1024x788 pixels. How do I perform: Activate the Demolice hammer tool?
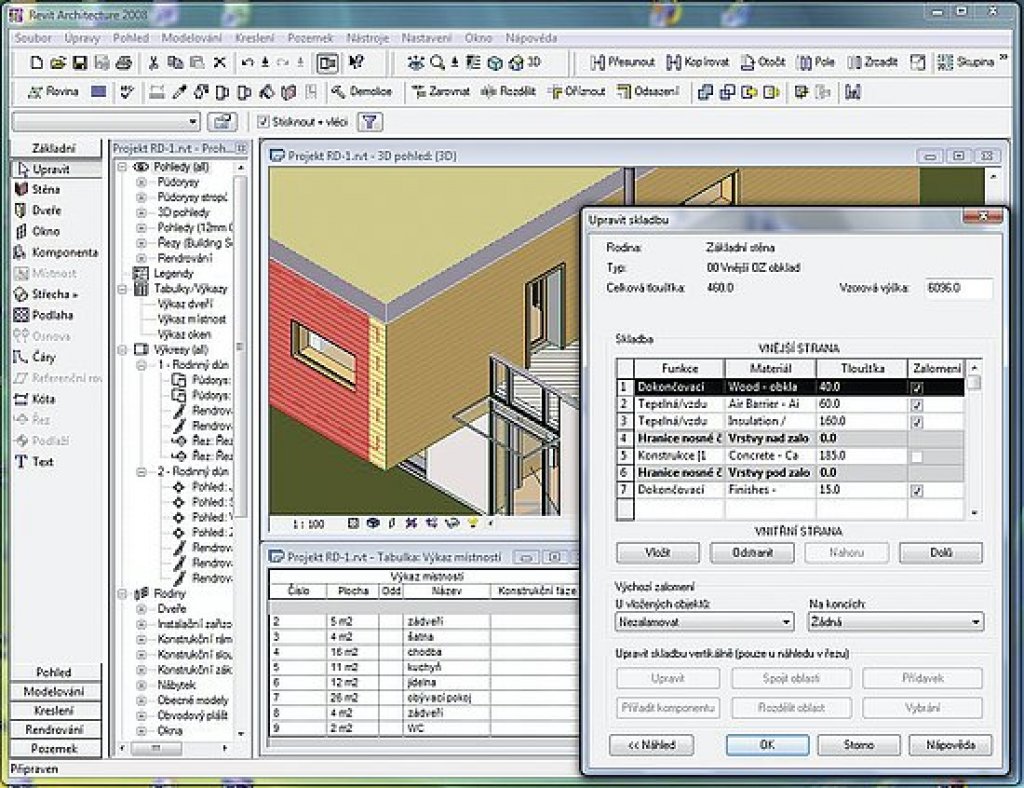click(361, 92)
